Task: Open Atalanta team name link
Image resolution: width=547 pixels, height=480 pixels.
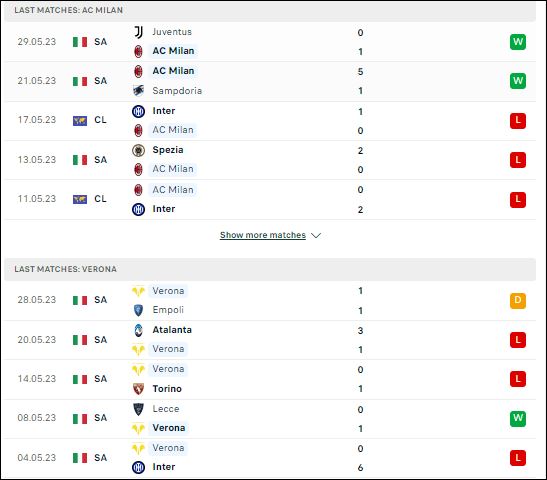Action: (172, 330)
